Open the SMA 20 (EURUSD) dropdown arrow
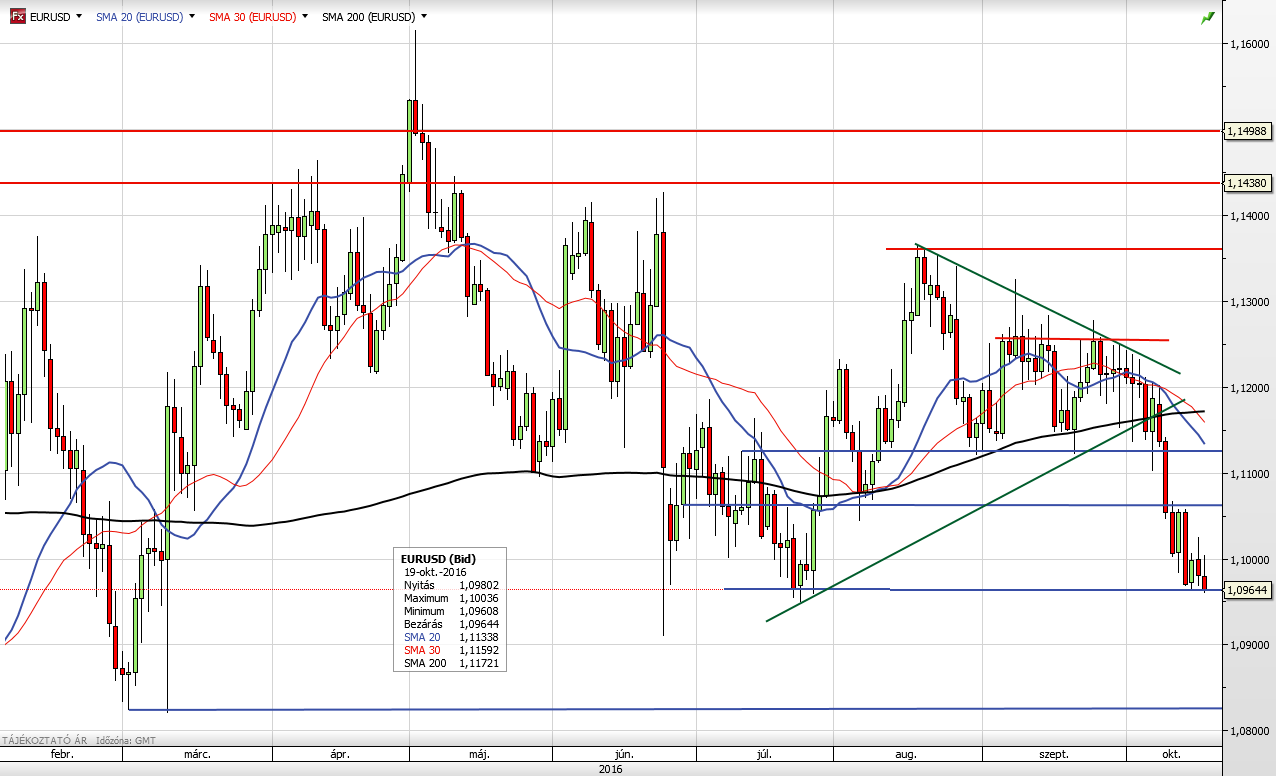The height and width of the screenshot is (776, 1276). pyautogui.click(x=191, y=17)
